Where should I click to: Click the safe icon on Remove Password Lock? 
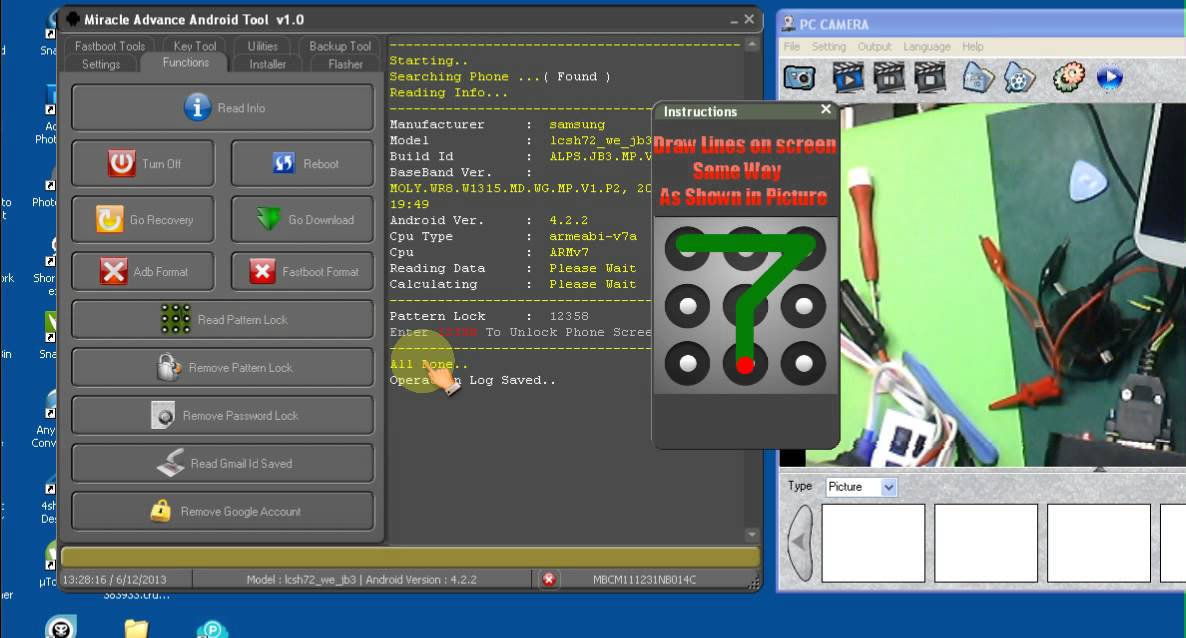[163, 415]
